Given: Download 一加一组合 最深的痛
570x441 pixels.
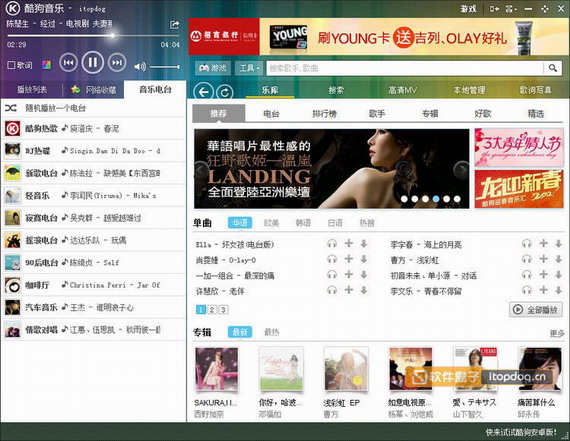Looking at the screenshot, I should click(x=364, y=274).
